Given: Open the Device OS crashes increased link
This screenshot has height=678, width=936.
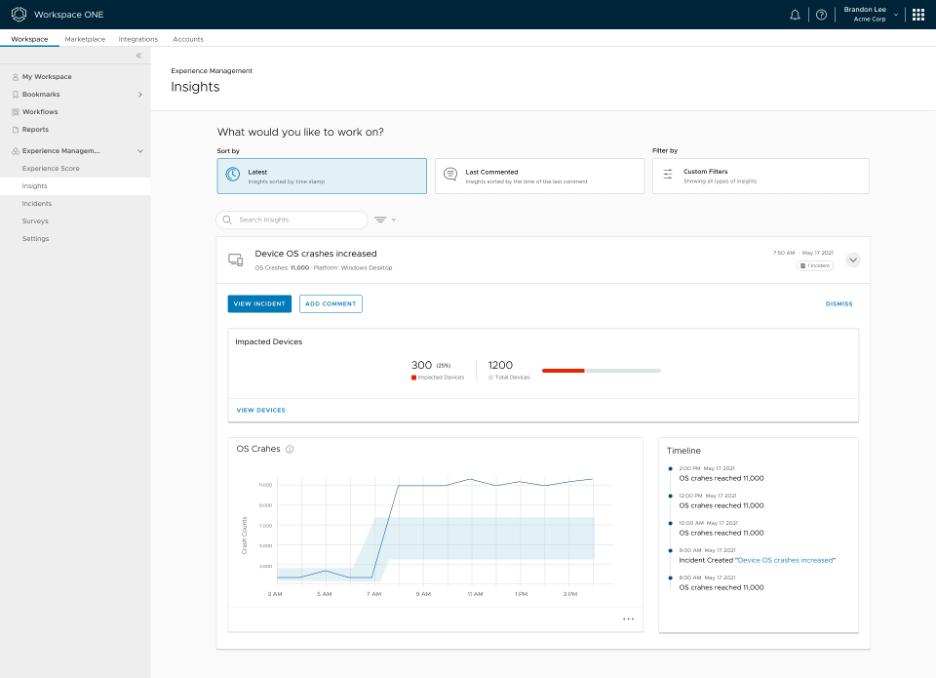Looking at the screenshot, I should click(785, 561).
